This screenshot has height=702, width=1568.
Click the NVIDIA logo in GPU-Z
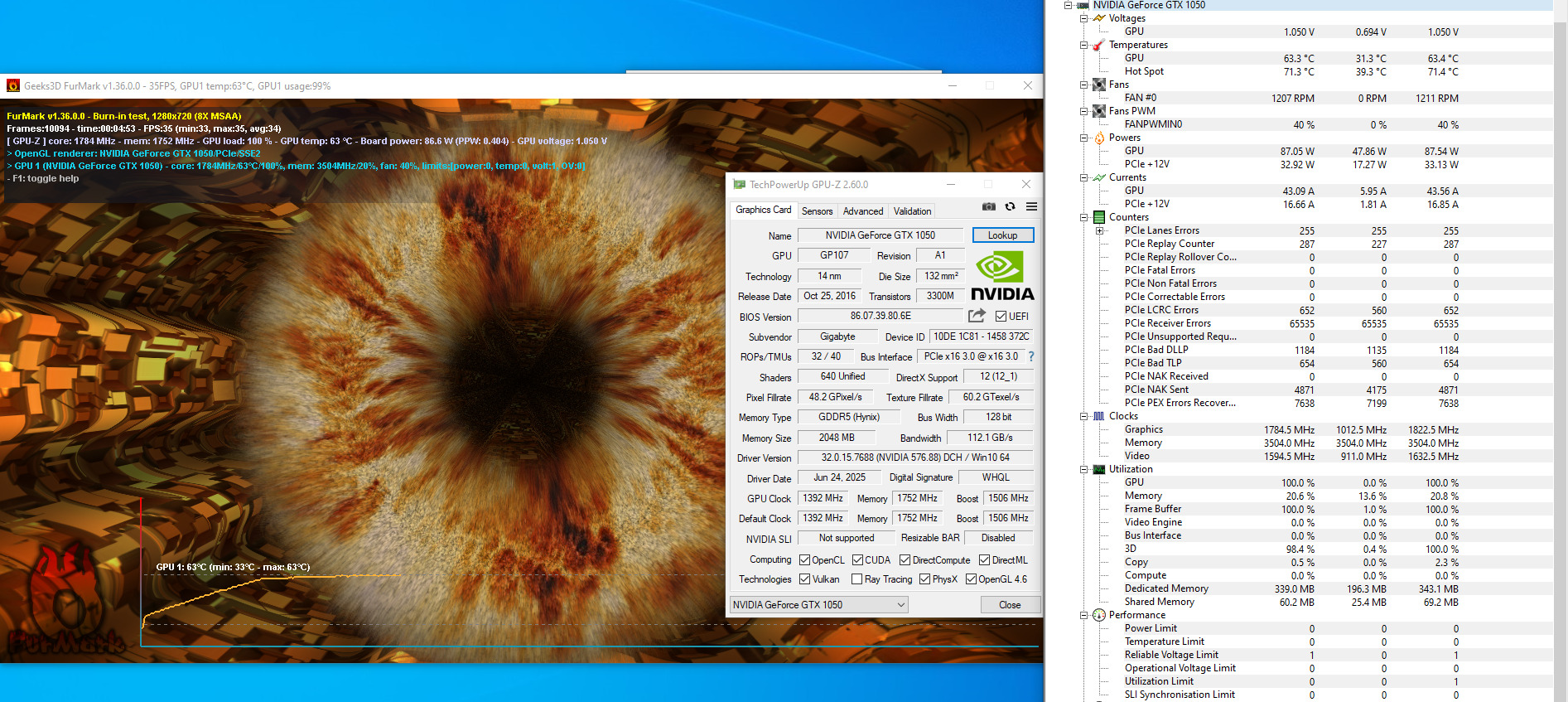(x=1002, y=277)
